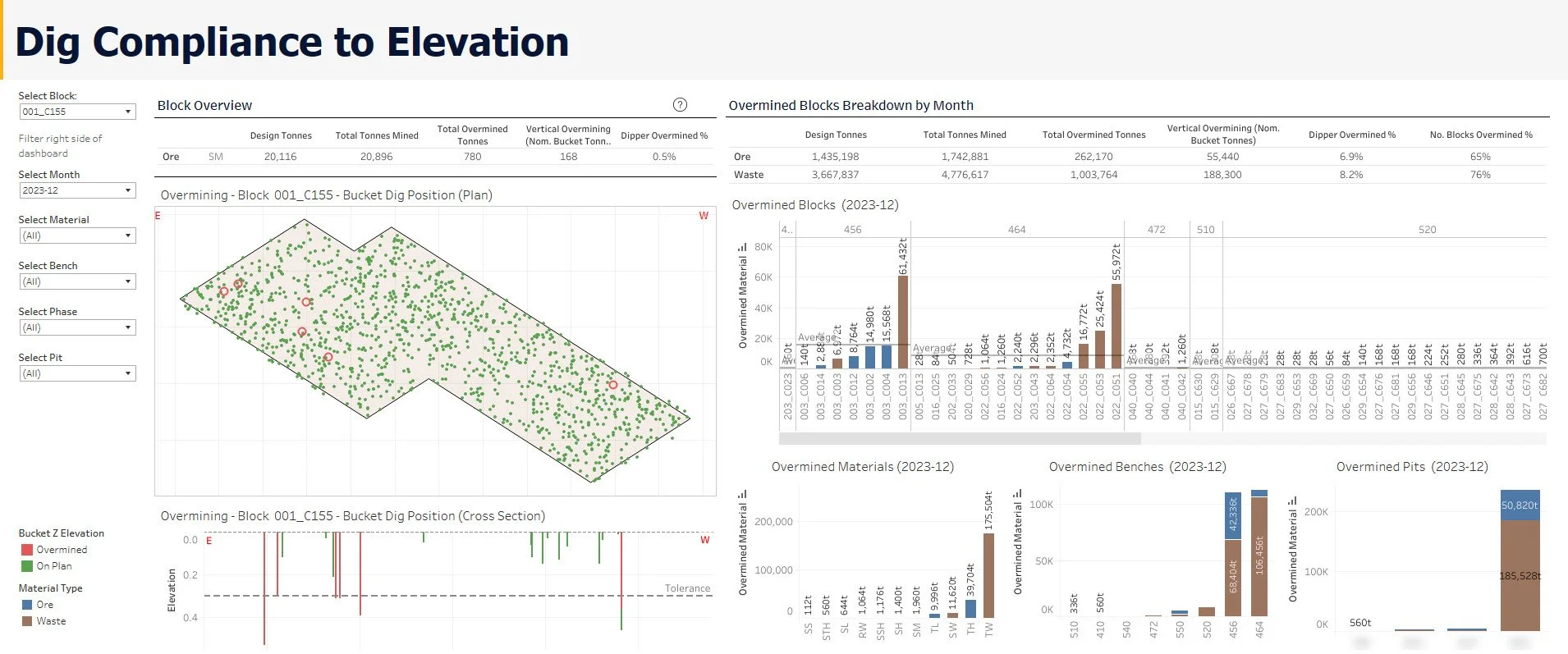Click sort icon on Overmined Materials chart axis
The image size is (1568, 654).
coord(742,495)
